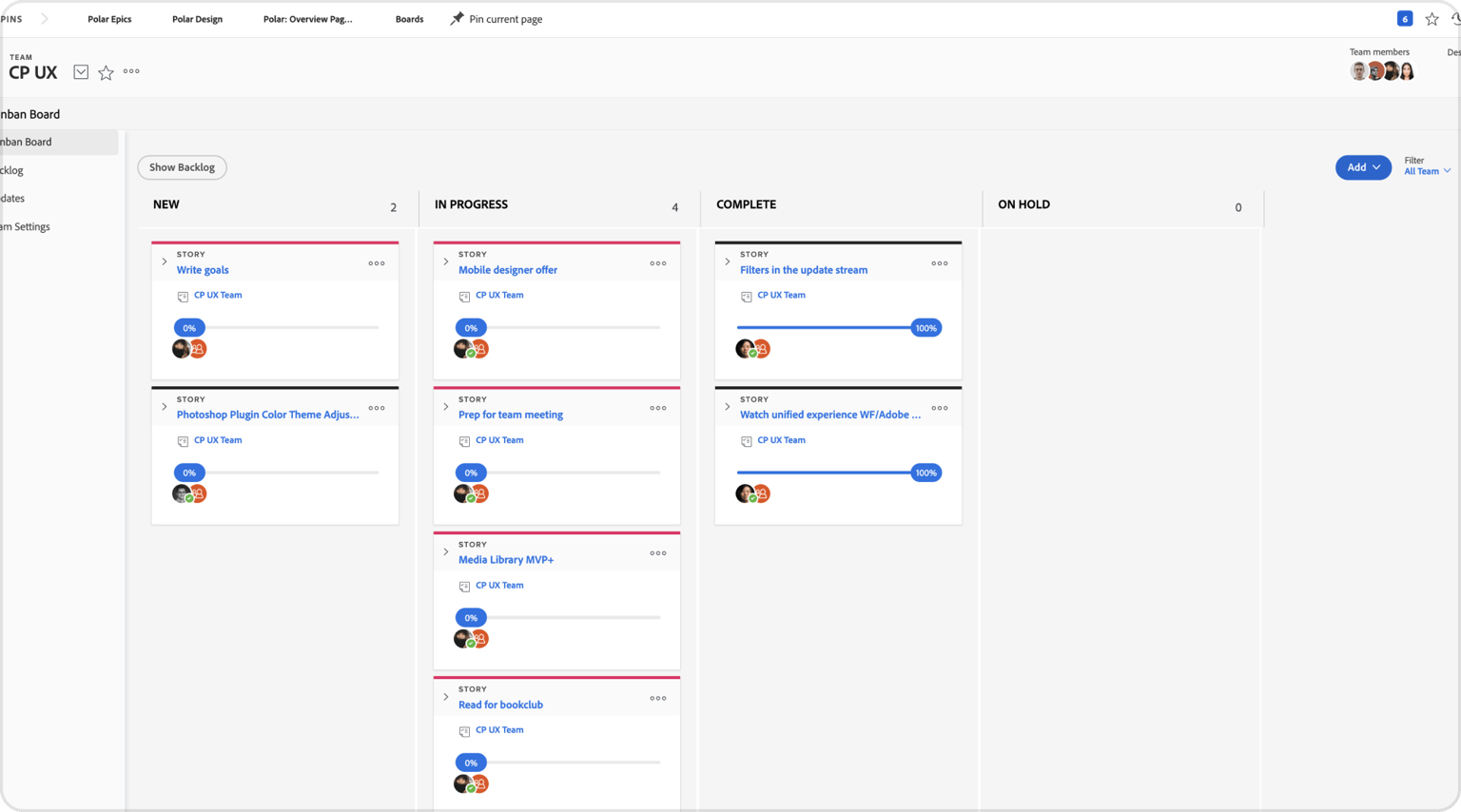Open the CP UX team selector dropdown box
This screenshot has width=1461, height=812.
click(x=81, y=72)
